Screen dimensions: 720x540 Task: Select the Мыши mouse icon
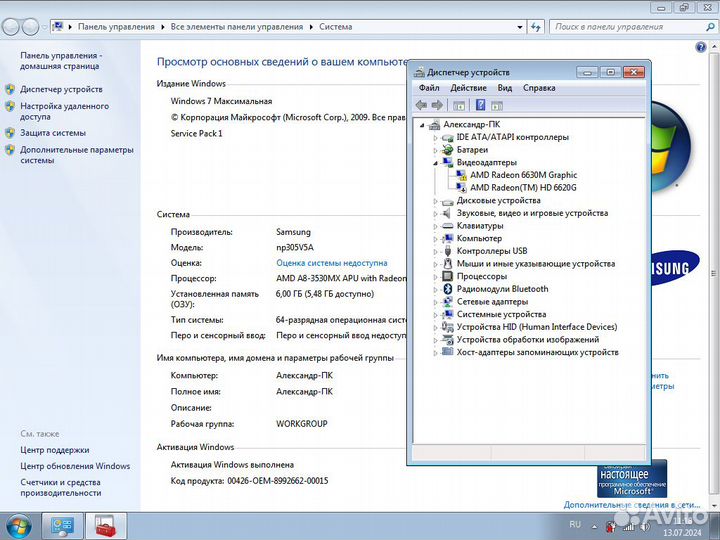pyautogui.click(x=447, y=264)
